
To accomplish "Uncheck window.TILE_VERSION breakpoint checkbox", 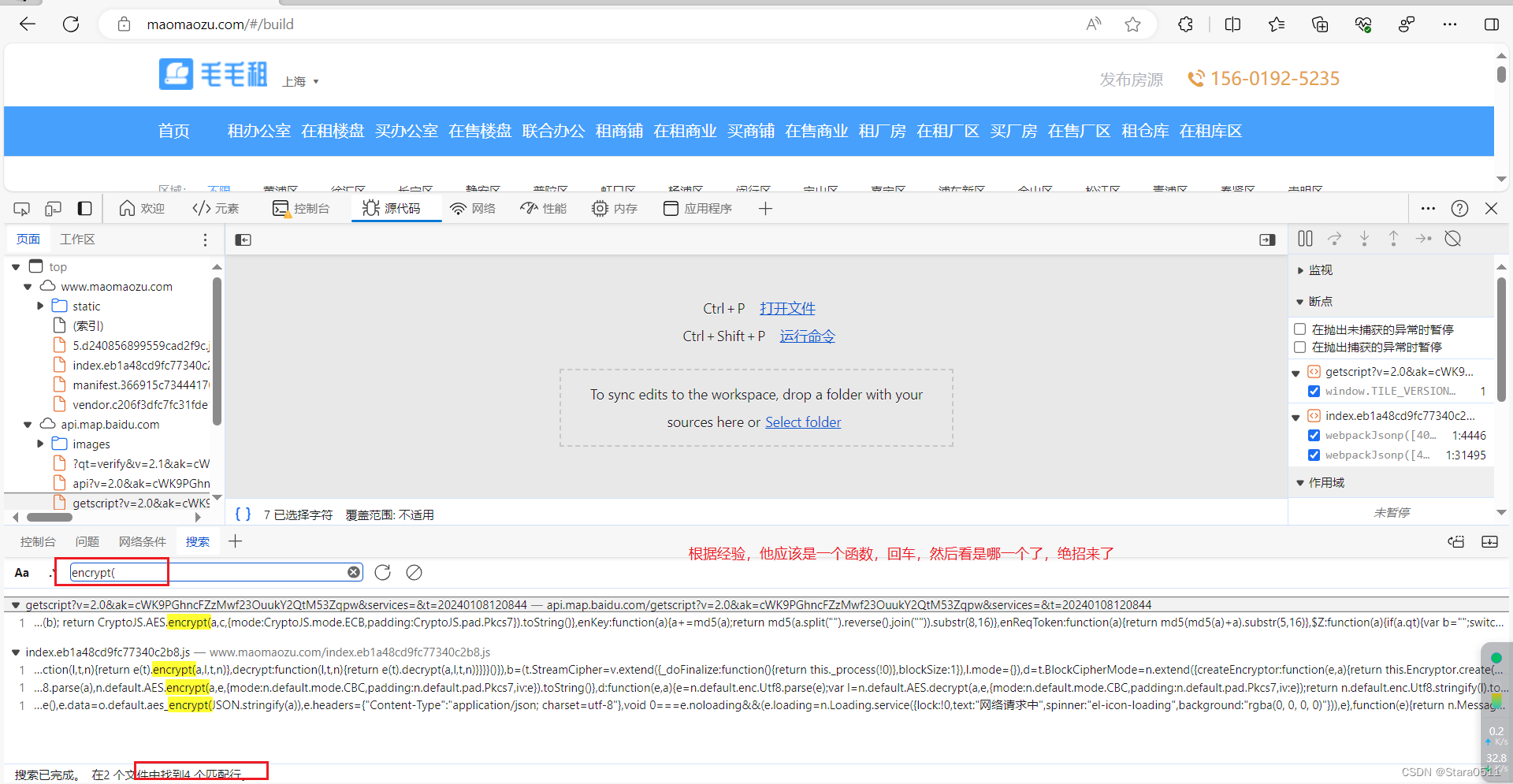I will [1314, 392].
